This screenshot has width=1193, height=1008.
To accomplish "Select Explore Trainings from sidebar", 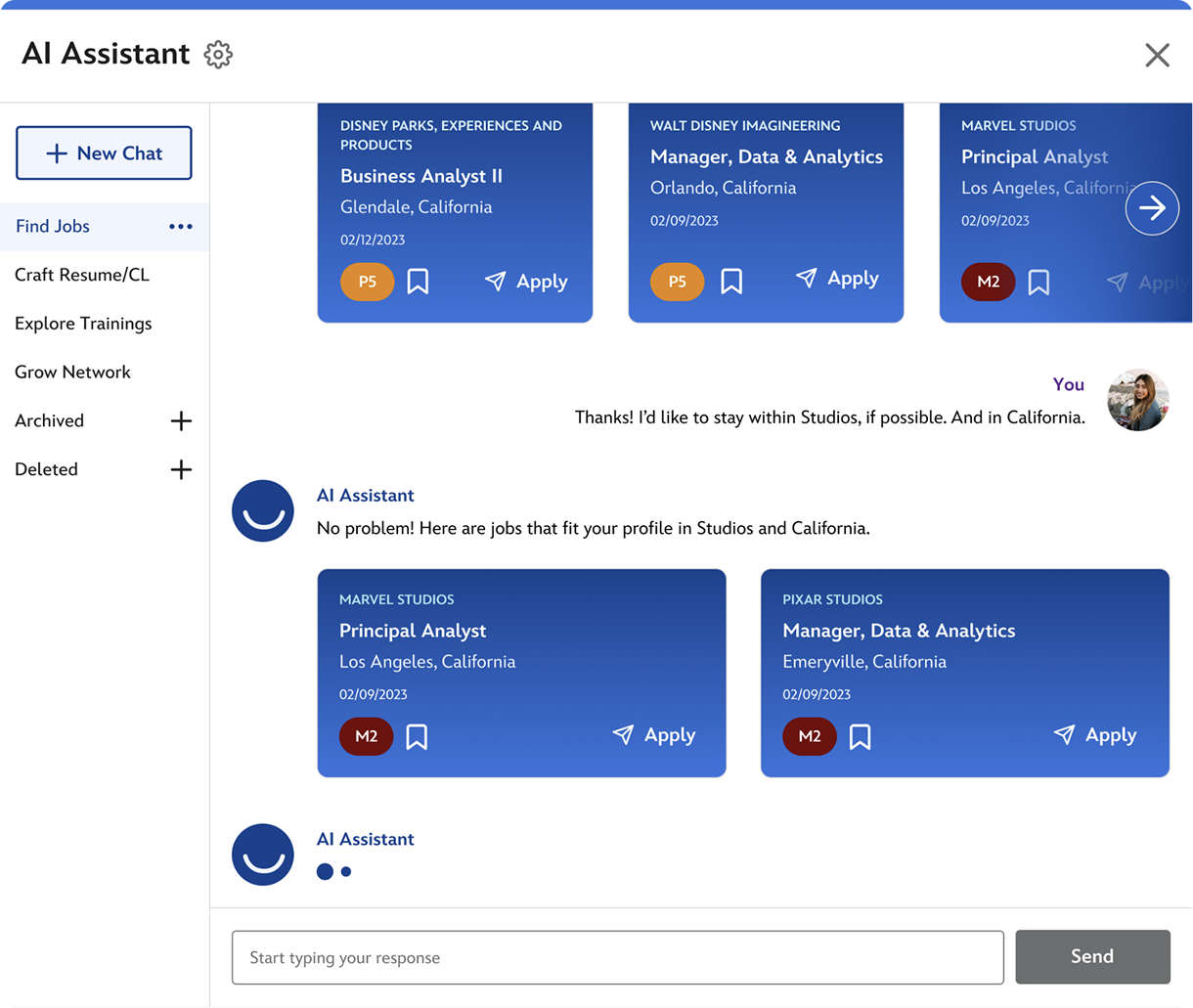I will point(83,324).
